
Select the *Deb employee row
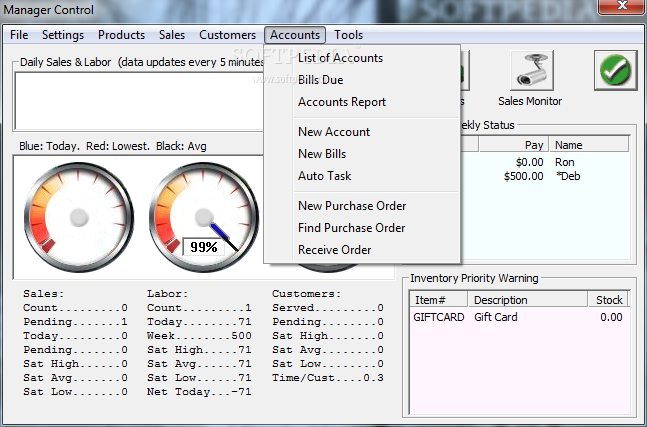pyautogui.click(x=545, y=176)
